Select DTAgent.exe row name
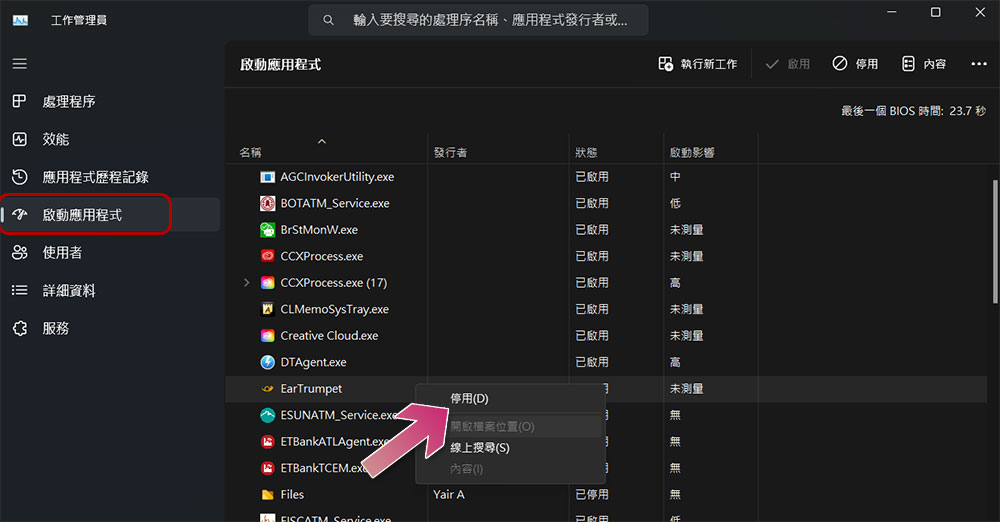 point(314,362)
